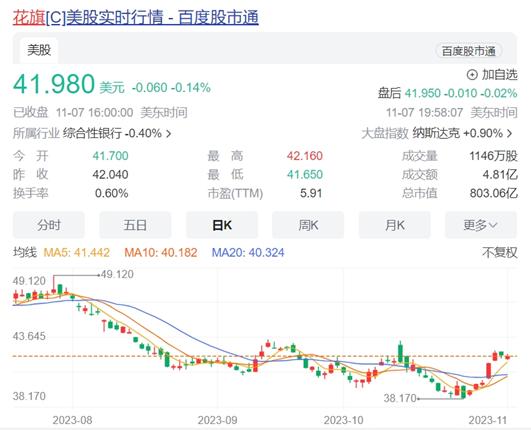The image size is (531, 430).
Task: Click the 不复权 adjustment option
Action: click(500, 253)
